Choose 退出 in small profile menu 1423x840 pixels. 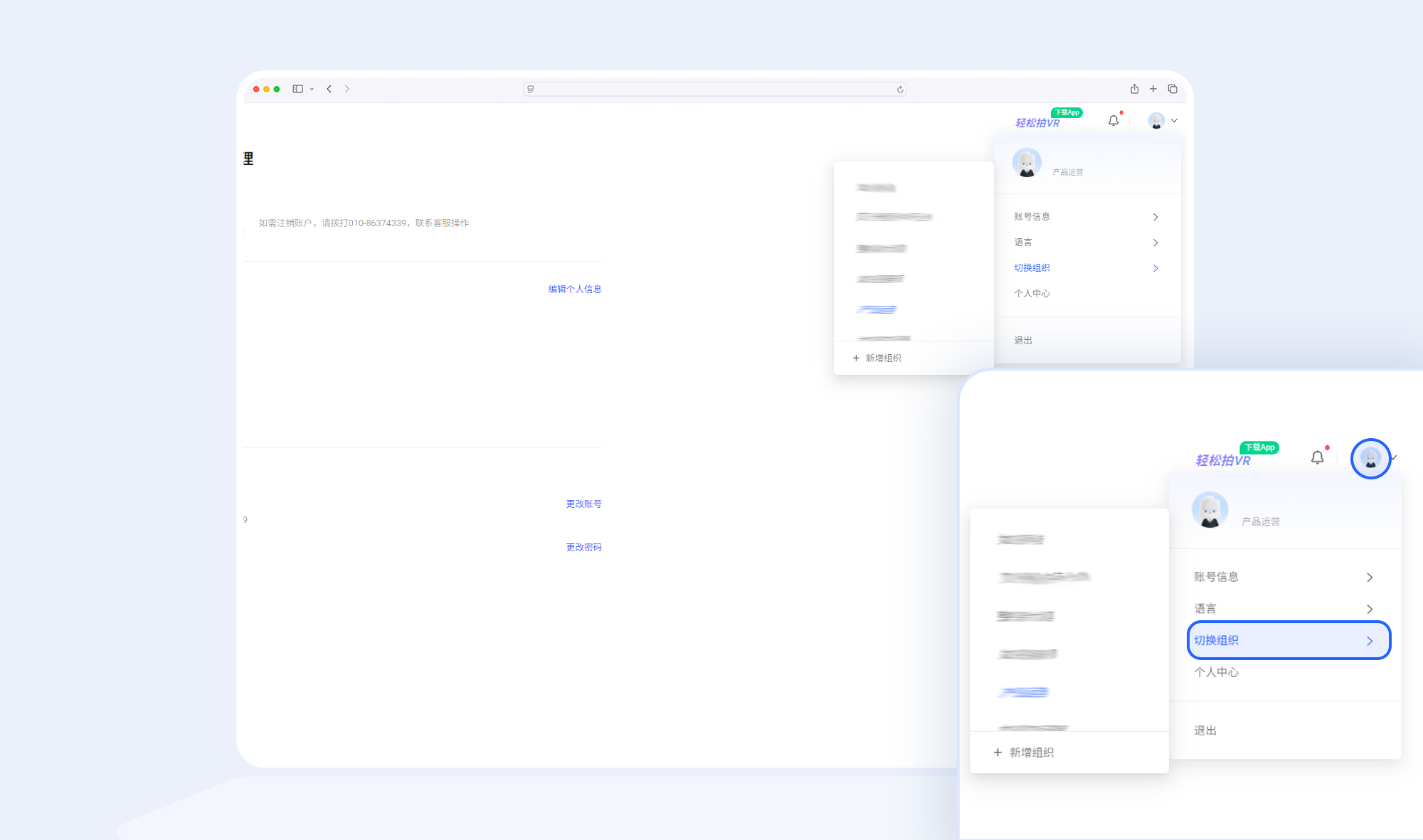[1023, 341]
